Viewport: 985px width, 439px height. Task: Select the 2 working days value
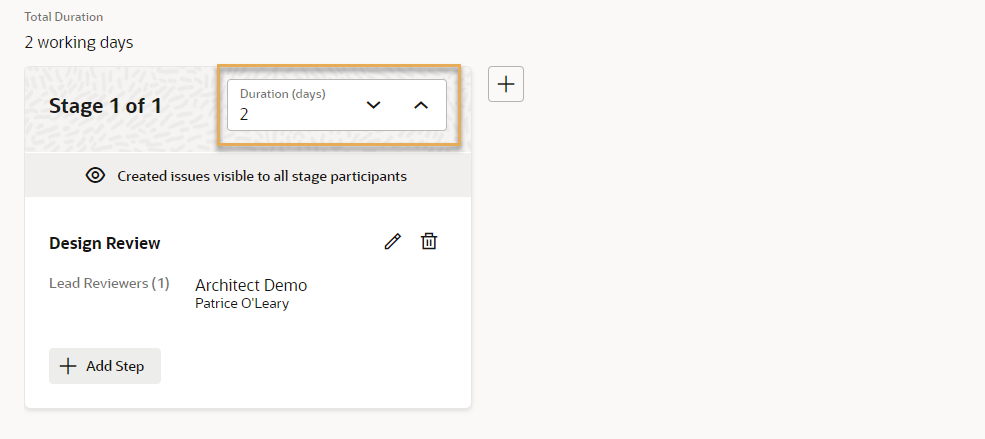click(x=79, y=43)
